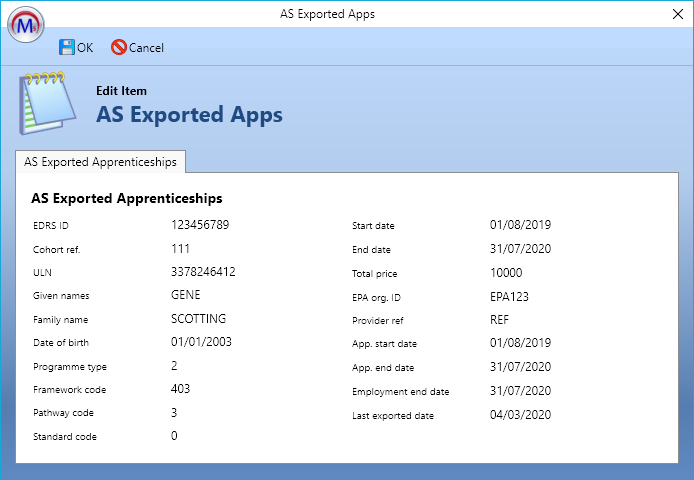Close the AS Exported Apps window
This screenshot has width=694, height=480.
(x=669, y=15)
